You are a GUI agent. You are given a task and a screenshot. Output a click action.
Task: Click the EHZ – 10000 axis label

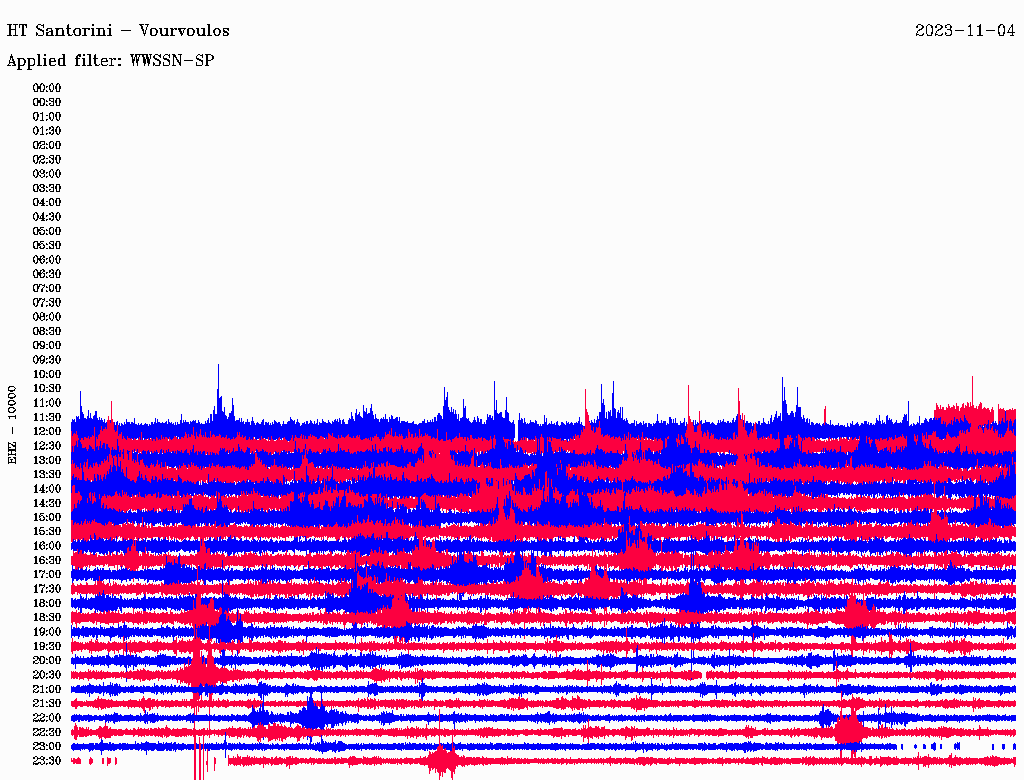[12, 425]
